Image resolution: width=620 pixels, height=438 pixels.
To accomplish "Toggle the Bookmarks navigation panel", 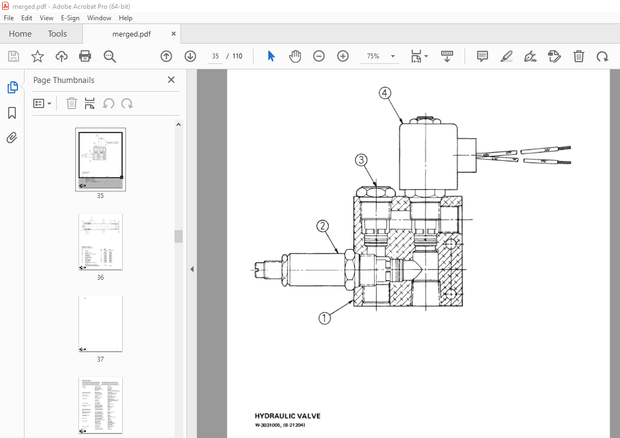I will point(12,113).
